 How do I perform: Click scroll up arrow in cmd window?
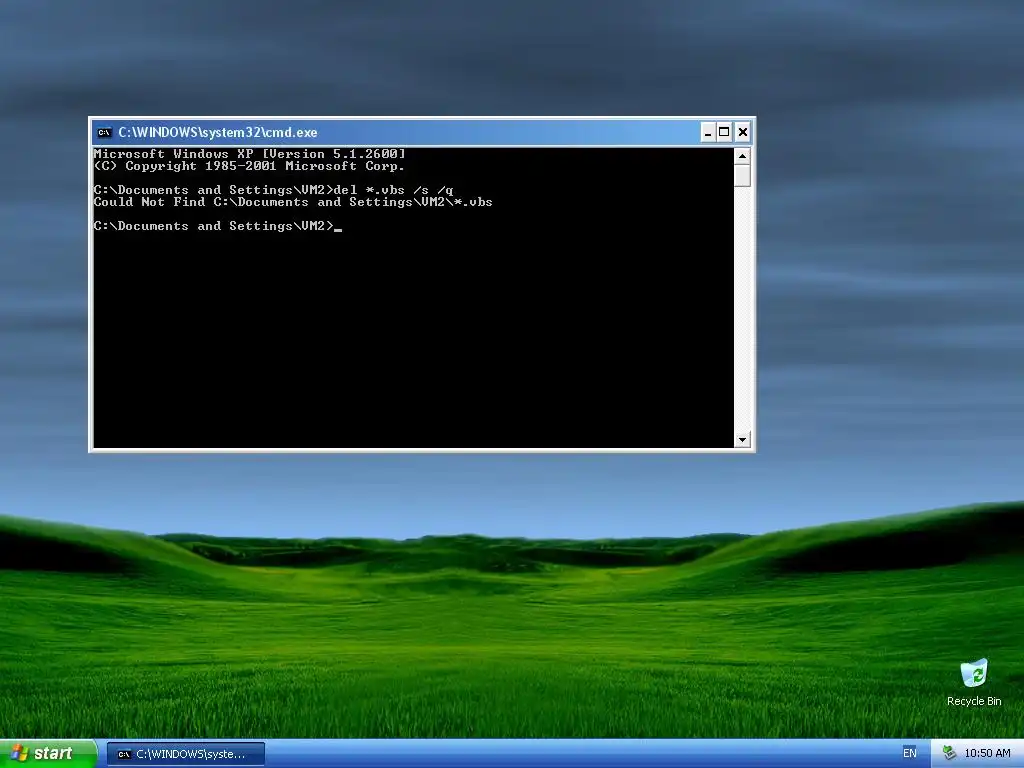tap(742, 156)
